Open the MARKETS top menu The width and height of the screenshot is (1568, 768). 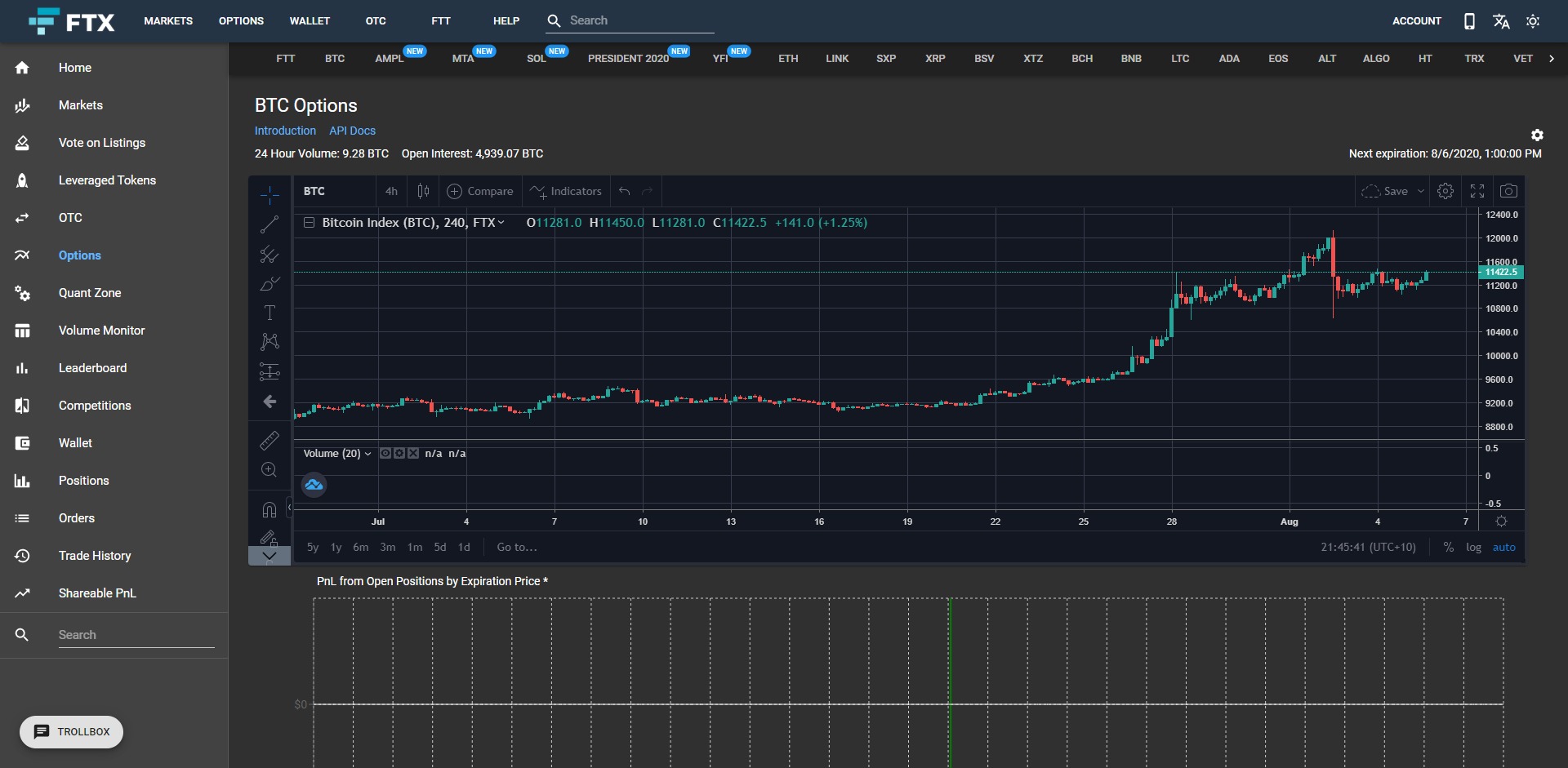point(168,21)
